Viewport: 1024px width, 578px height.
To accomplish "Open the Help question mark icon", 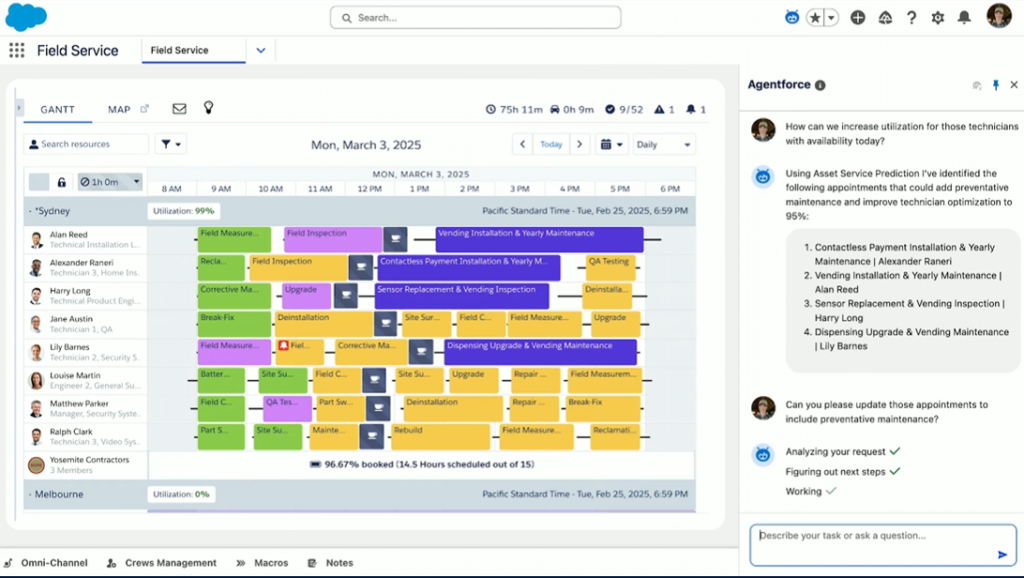I will 911,18.
